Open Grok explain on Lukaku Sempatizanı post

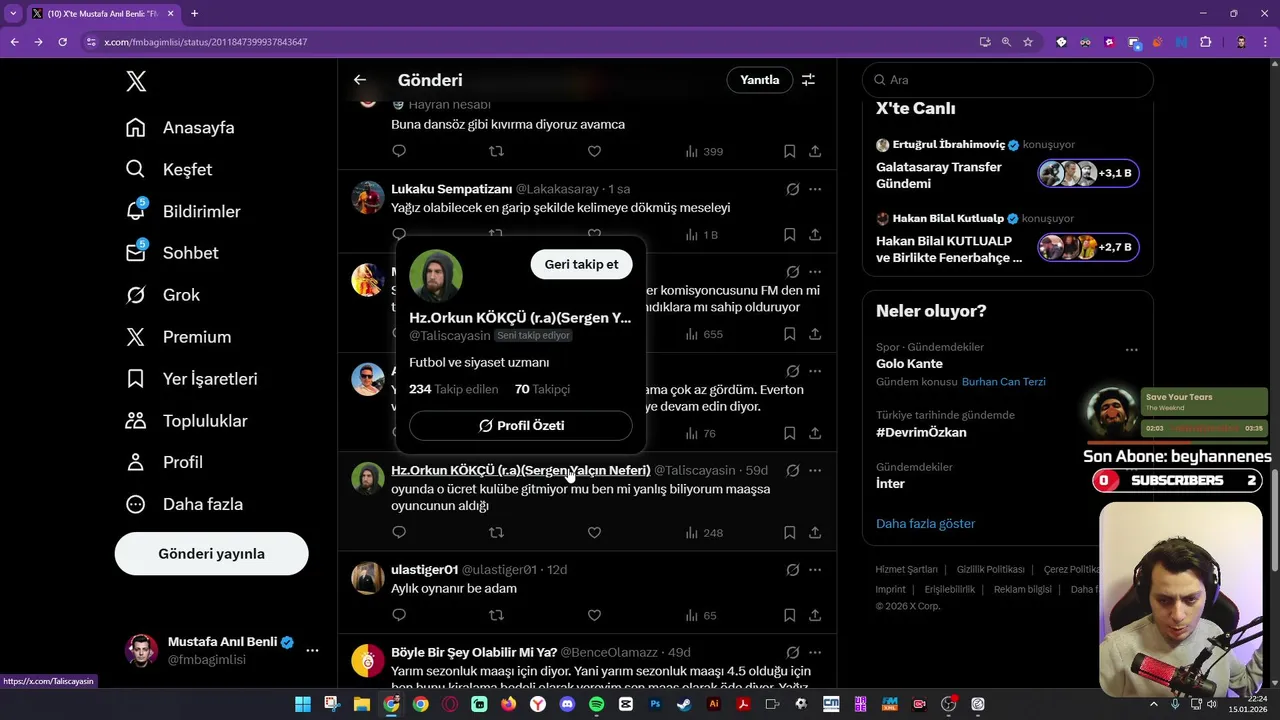point(792,189)
